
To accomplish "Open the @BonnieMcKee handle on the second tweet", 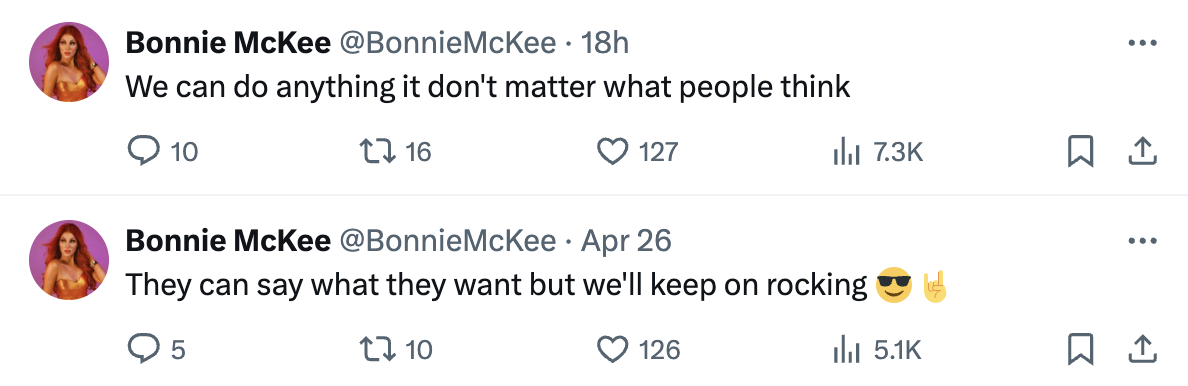I will 447,241.
